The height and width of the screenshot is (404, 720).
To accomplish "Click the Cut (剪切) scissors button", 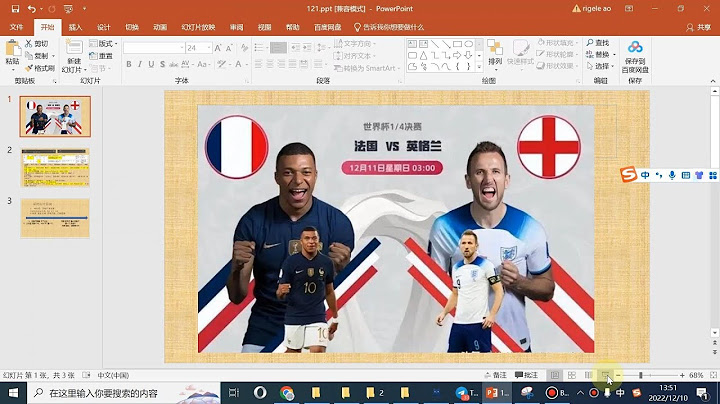I will pyautogui.click(x=37, y=44).
